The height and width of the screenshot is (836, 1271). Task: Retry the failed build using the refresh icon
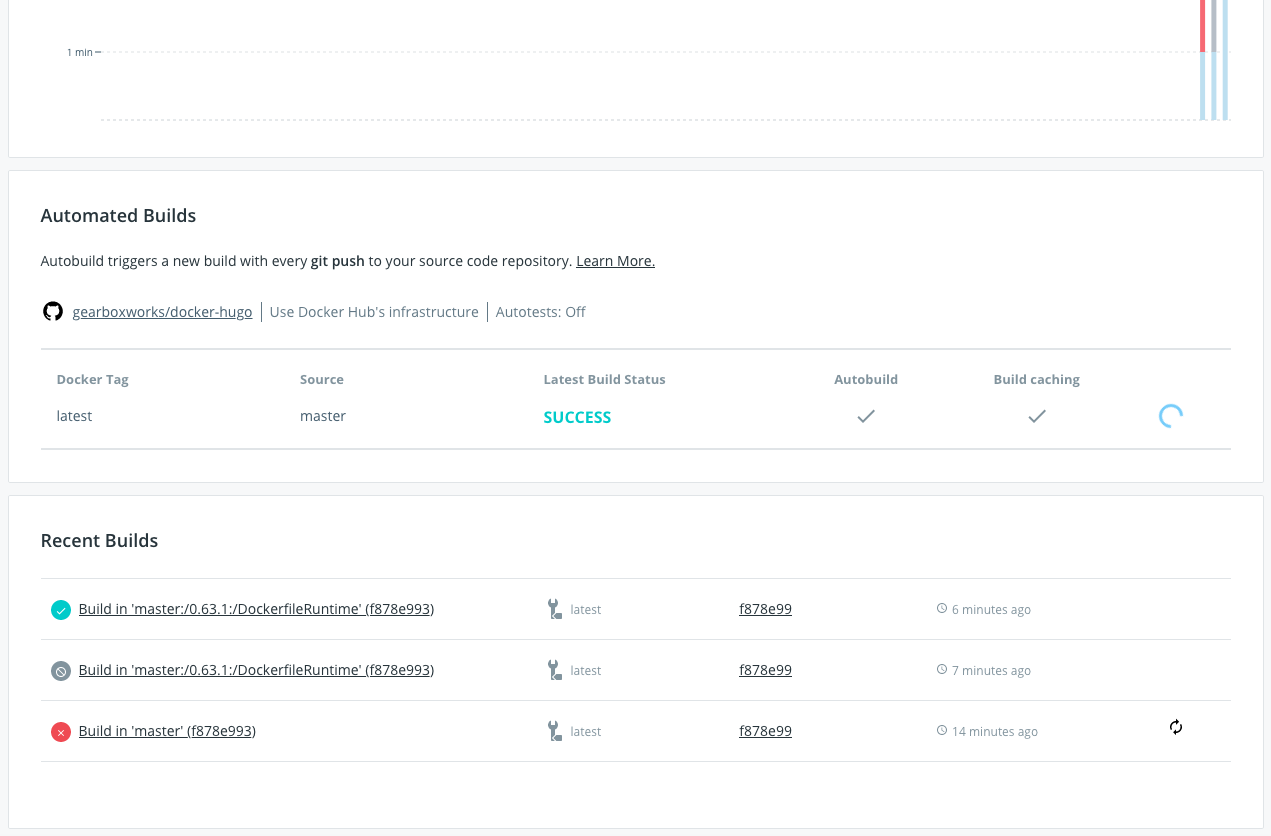(1175, 727)
